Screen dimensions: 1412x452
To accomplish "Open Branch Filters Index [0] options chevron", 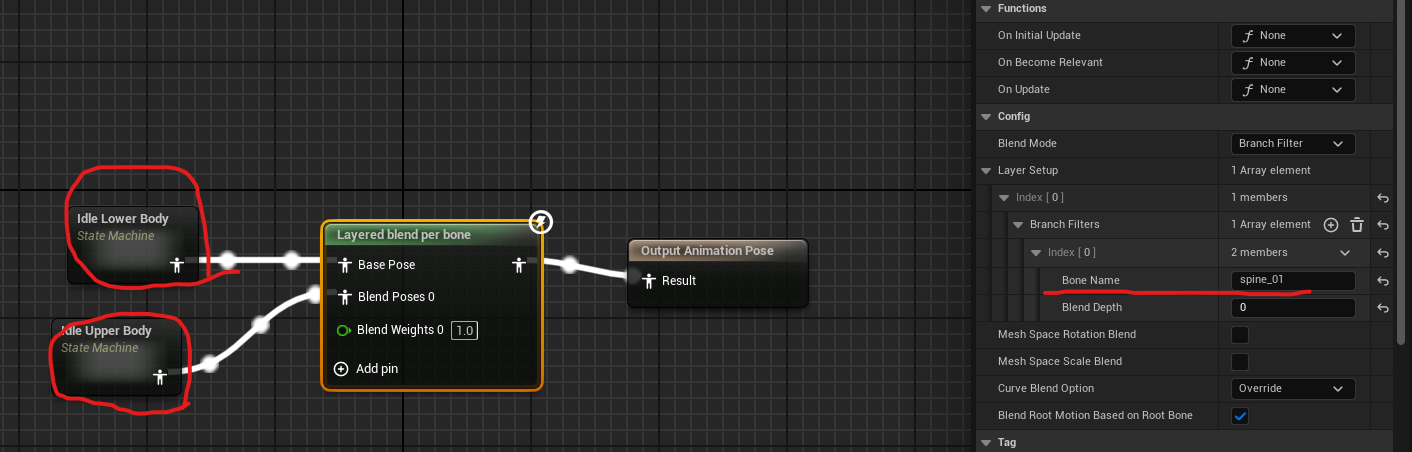I will 1345,253.
